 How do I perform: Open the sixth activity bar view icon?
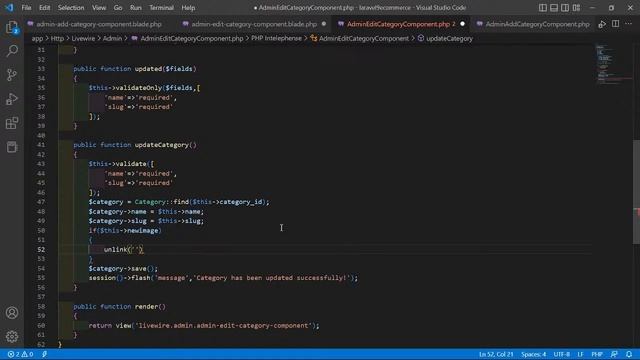click(12, 147)
